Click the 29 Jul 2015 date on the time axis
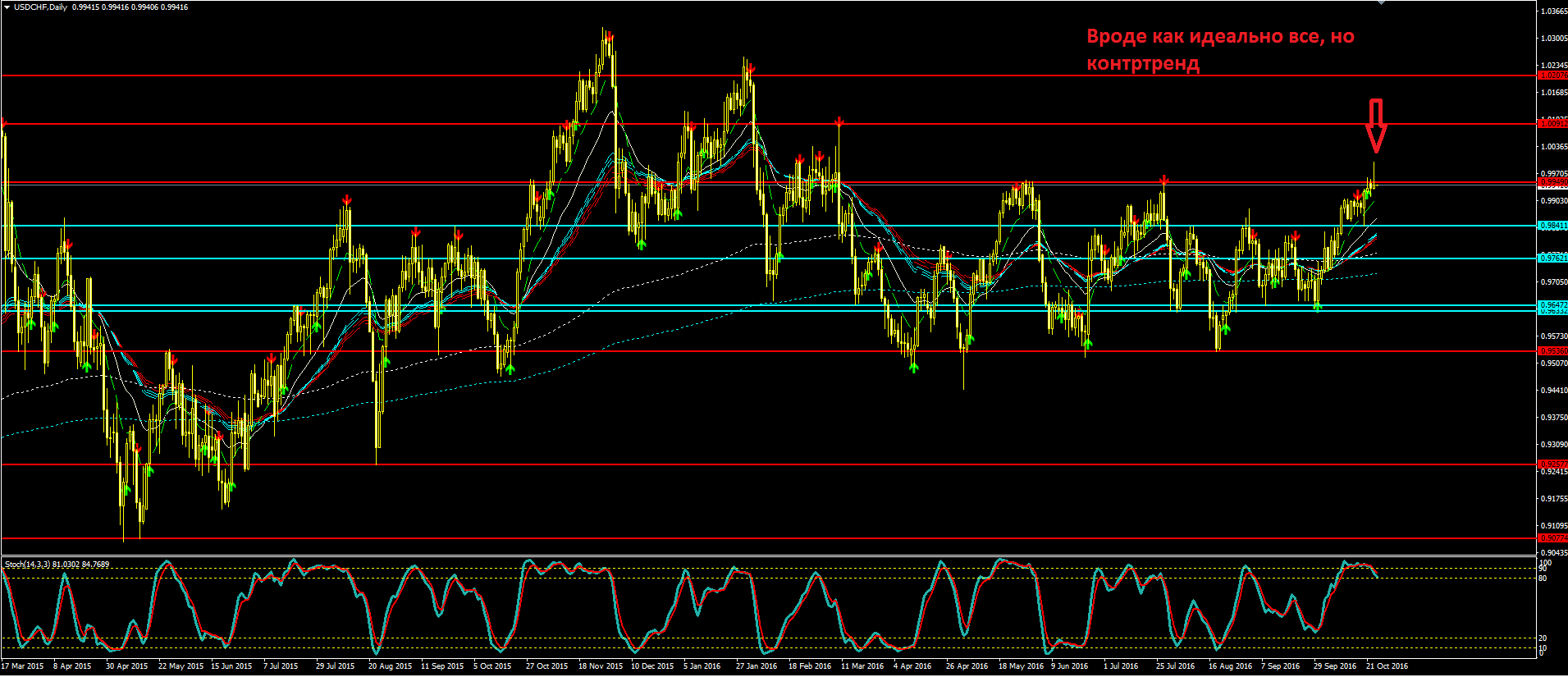 point(336,666)
